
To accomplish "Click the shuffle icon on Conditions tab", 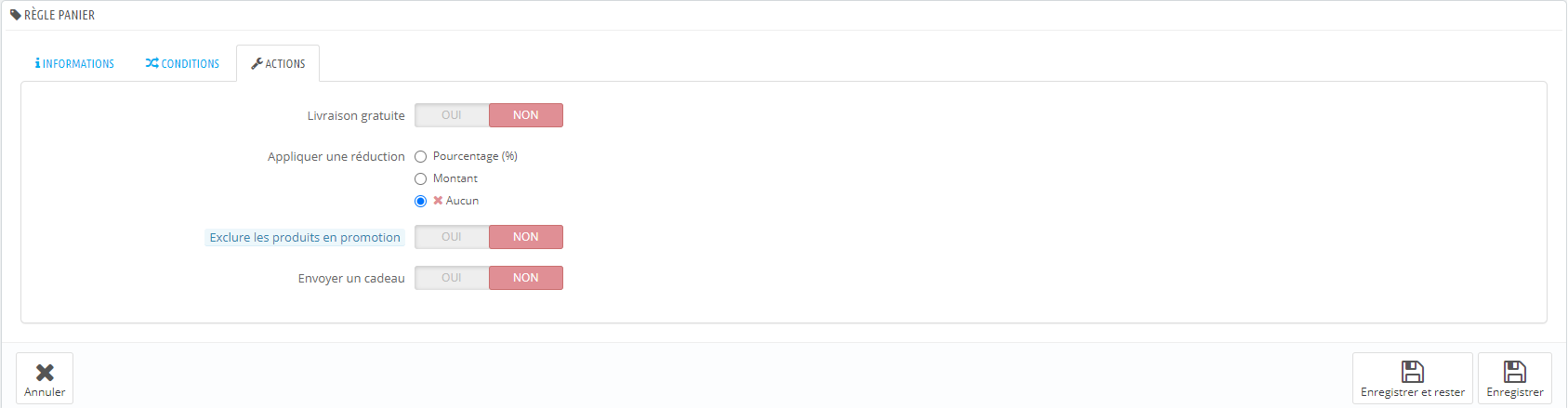I will (152, 63).
